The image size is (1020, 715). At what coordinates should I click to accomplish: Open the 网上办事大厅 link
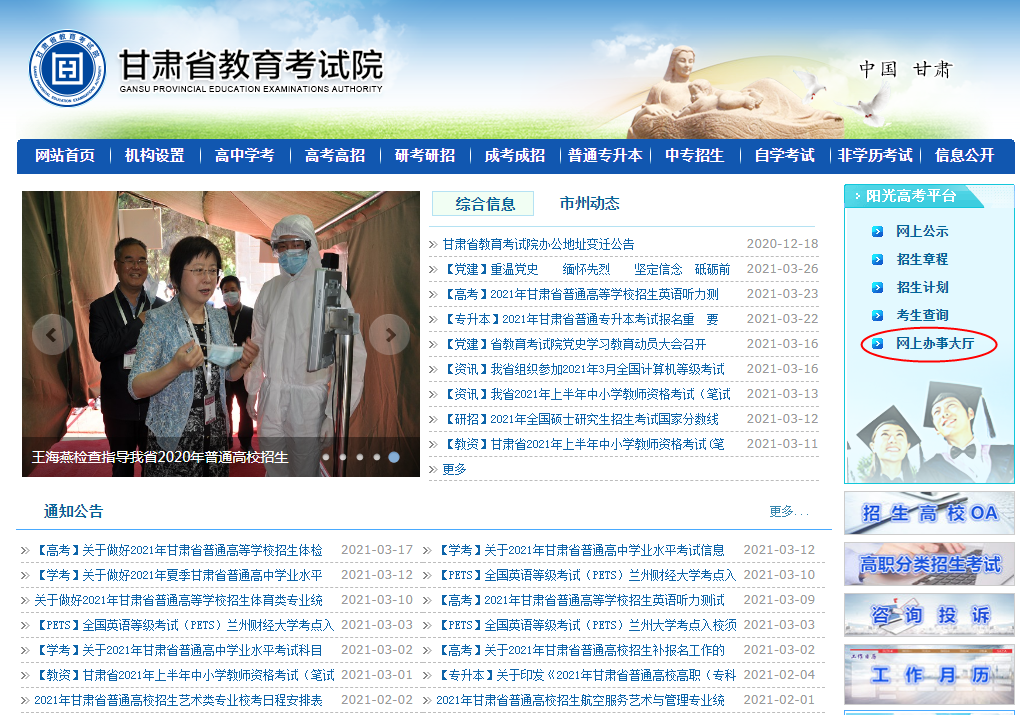coord(934,344)
